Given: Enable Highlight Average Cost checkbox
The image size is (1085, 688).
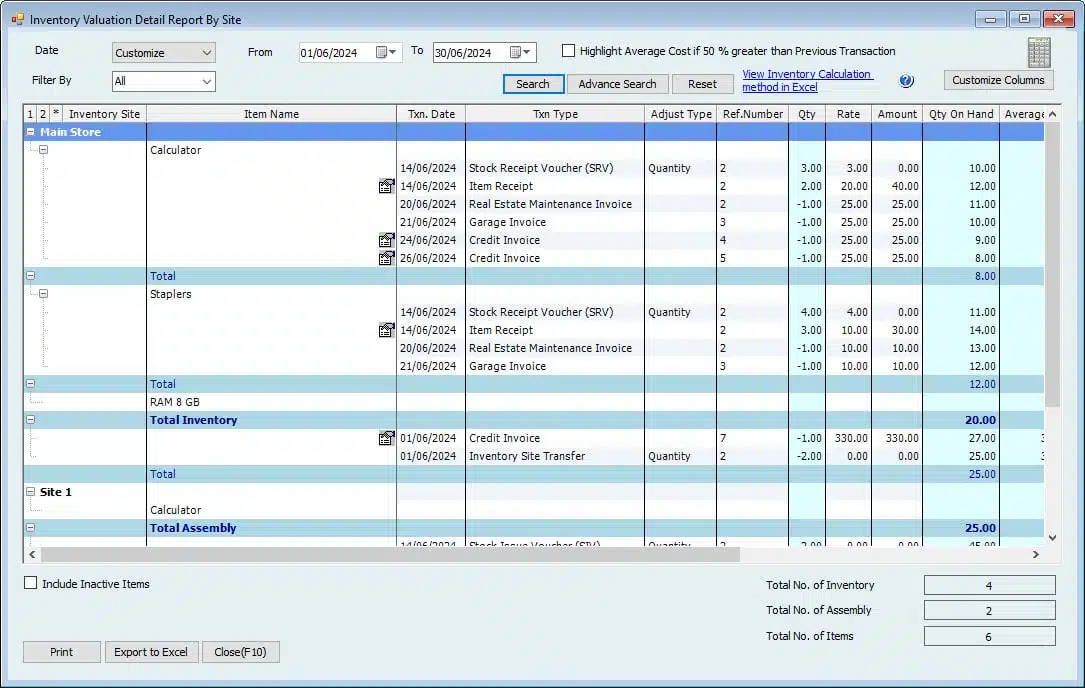Looking at the screenshot, I should click(x=569, y=51).
